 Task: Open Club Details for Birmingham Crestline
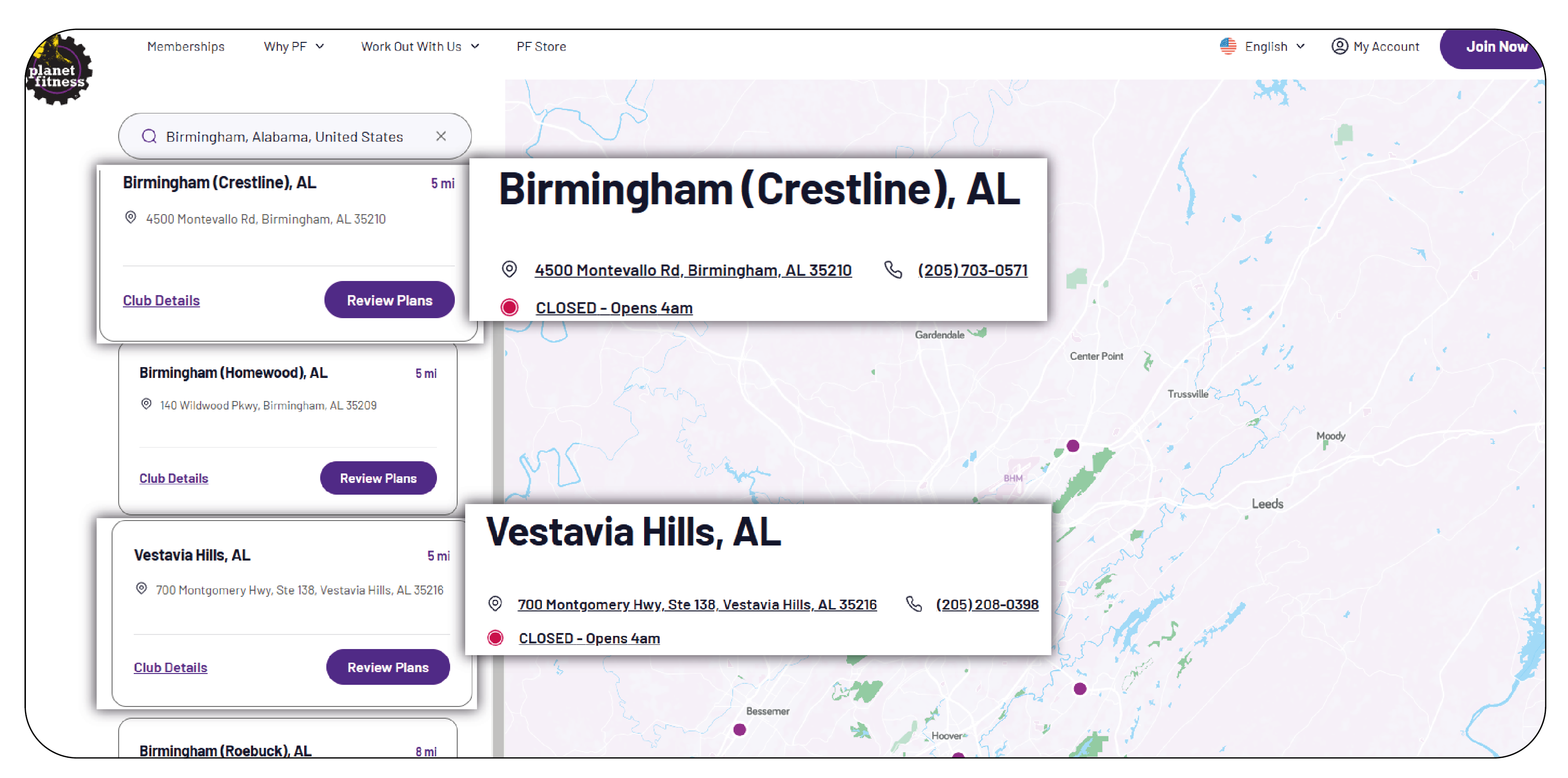pos(162,300)
